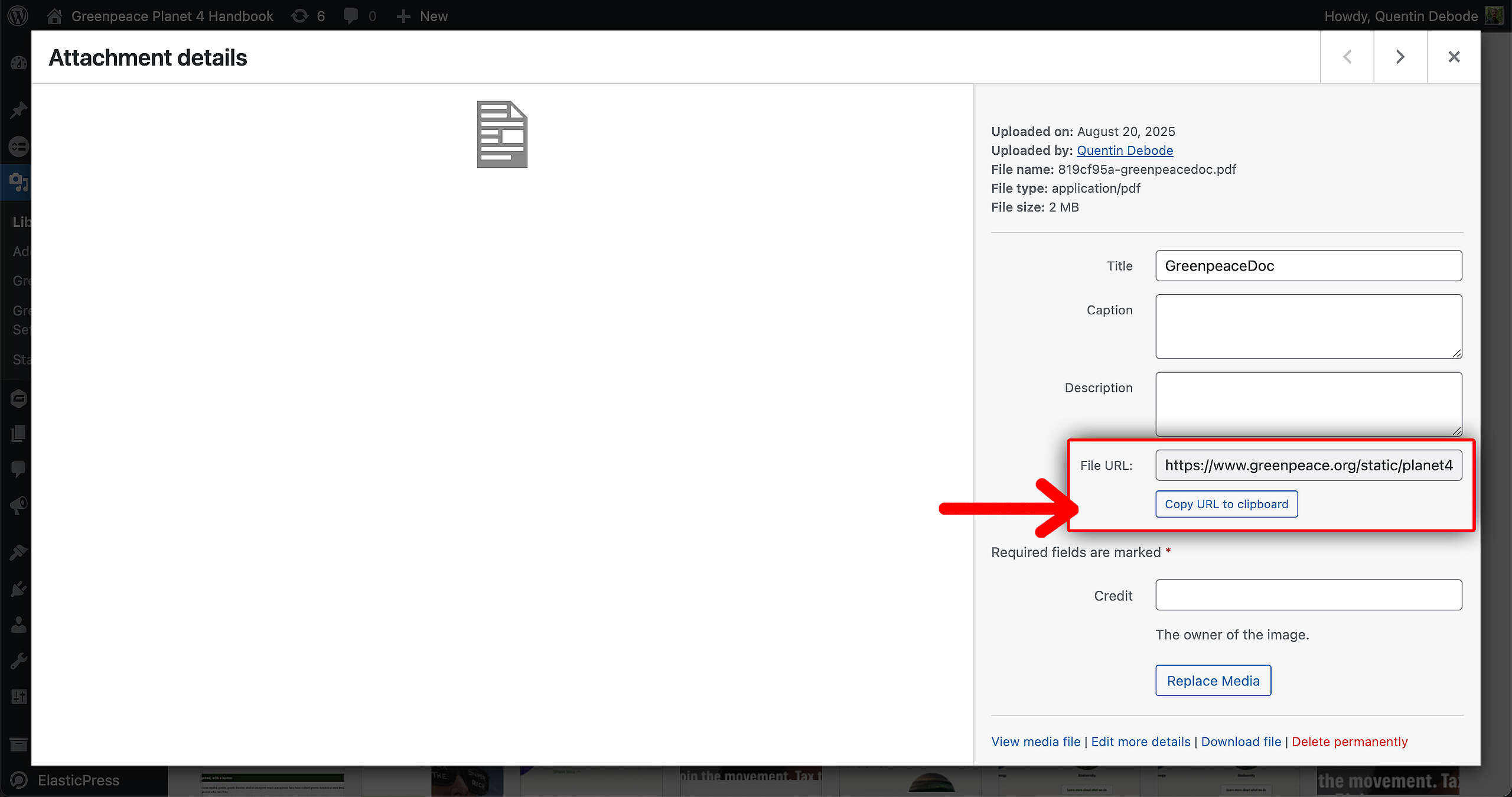Go to next attachment with right chevron
The image size is (1512, 797).
pyautogui.click(x=1400, y=57)
